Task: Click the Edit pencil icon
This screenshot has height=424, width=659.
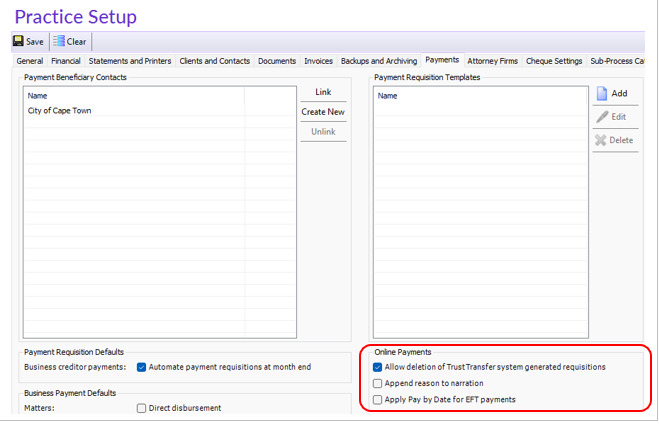Action: 602,117
